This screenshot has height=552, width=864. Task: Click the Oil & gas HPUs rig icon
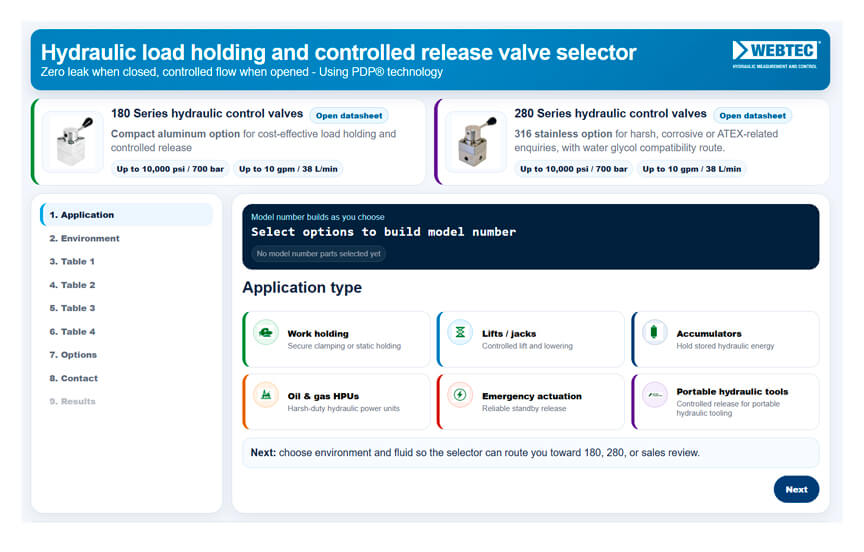pyautogui.click(x=266, y=395)
